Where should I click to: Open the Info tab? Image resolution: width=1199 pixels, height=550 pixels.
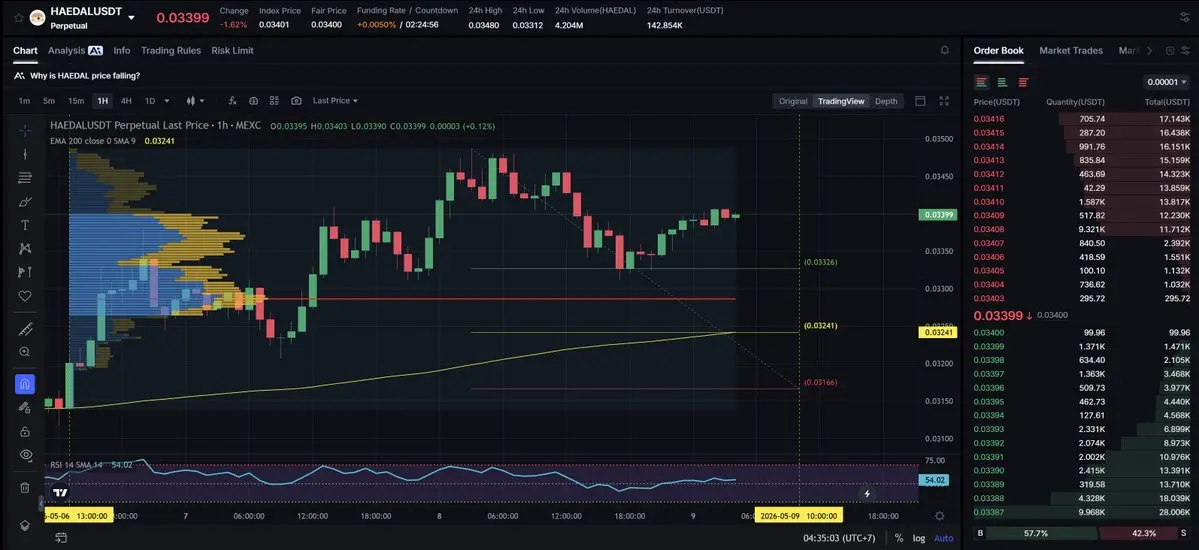pyautogui.click(x=122, y=50)
